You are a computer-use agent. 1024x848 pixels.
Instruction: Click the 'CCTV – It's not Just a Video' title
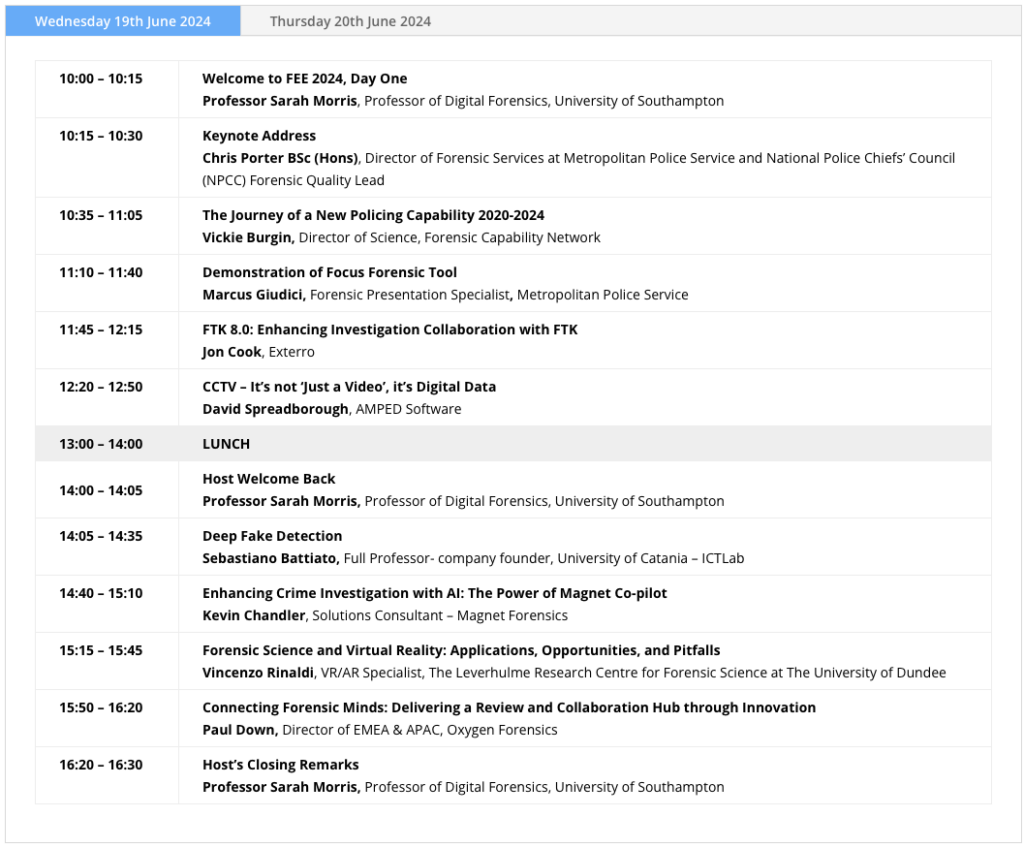click(x=349, y=387)
